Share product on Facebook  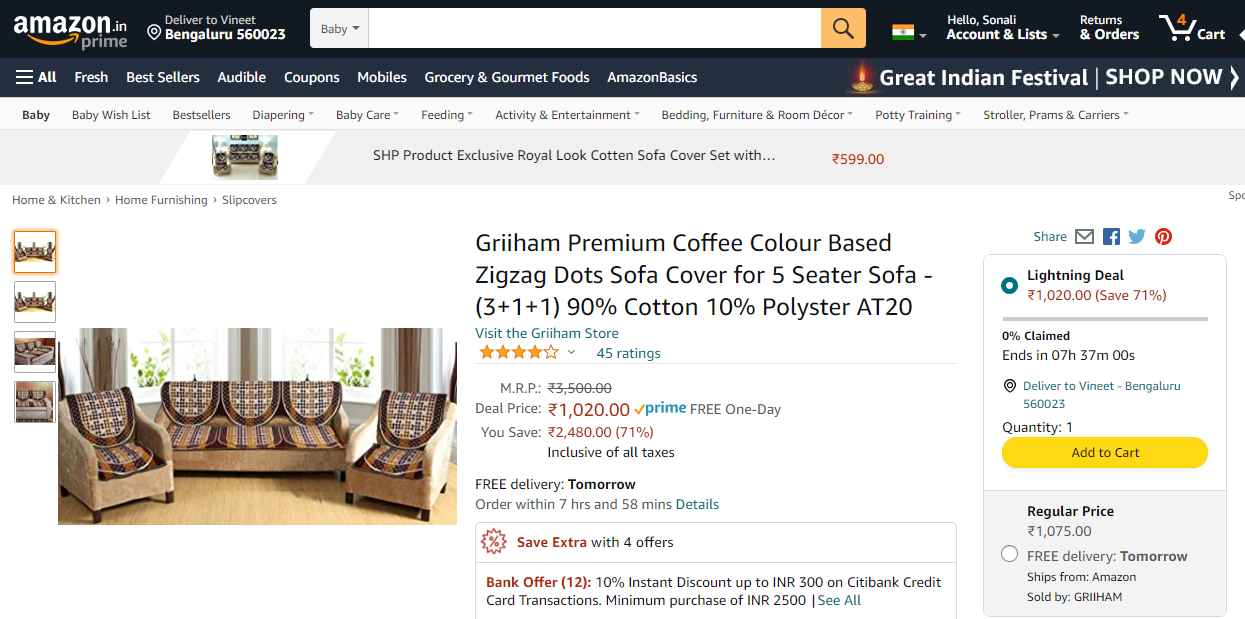click(1111, 237)
